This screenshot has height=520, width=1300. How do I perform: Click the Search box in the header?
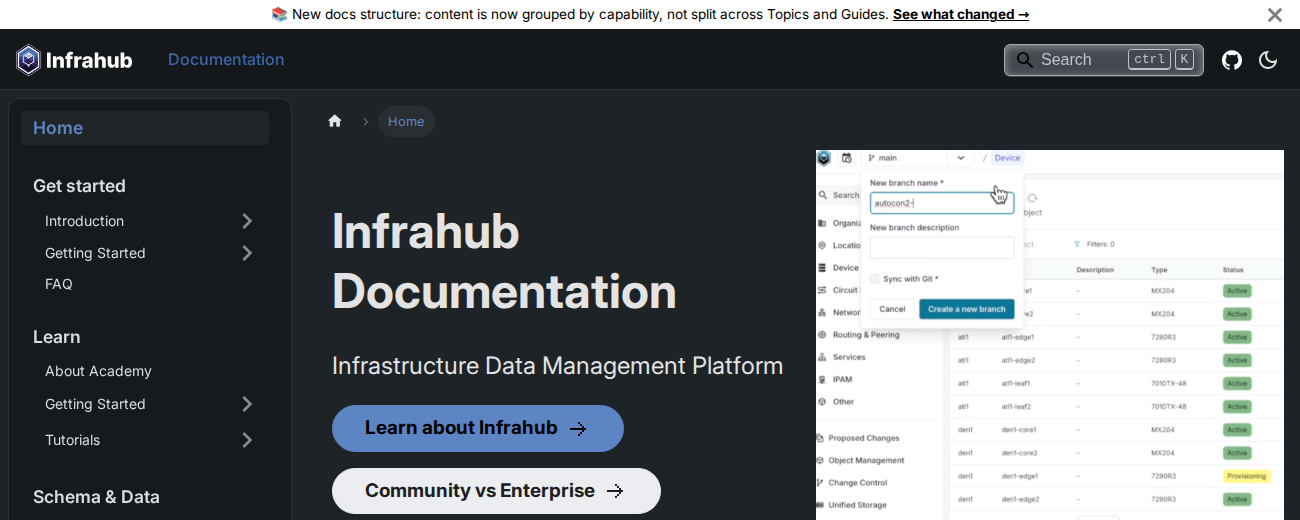coord(1104,60)
